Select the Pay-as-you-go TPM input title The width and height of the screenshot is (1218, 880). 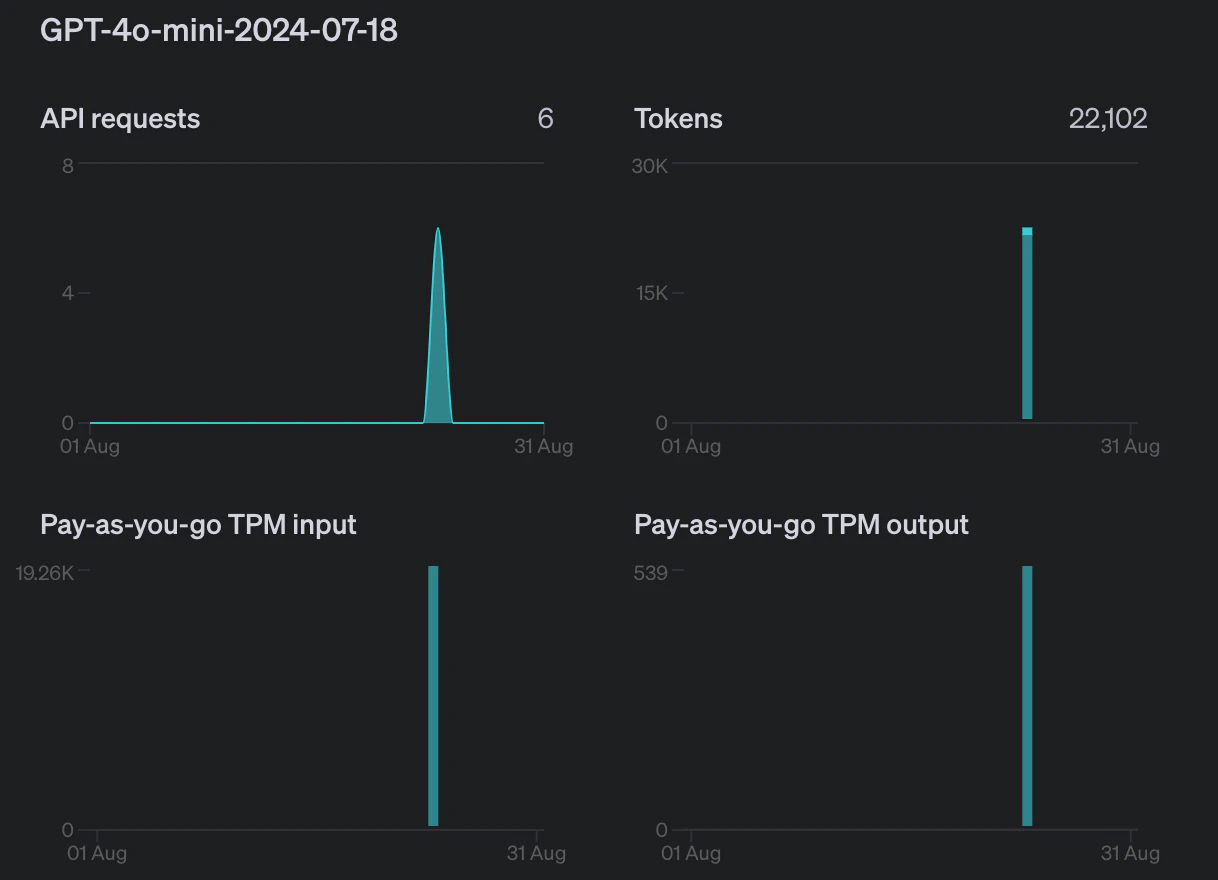[198, 524]
